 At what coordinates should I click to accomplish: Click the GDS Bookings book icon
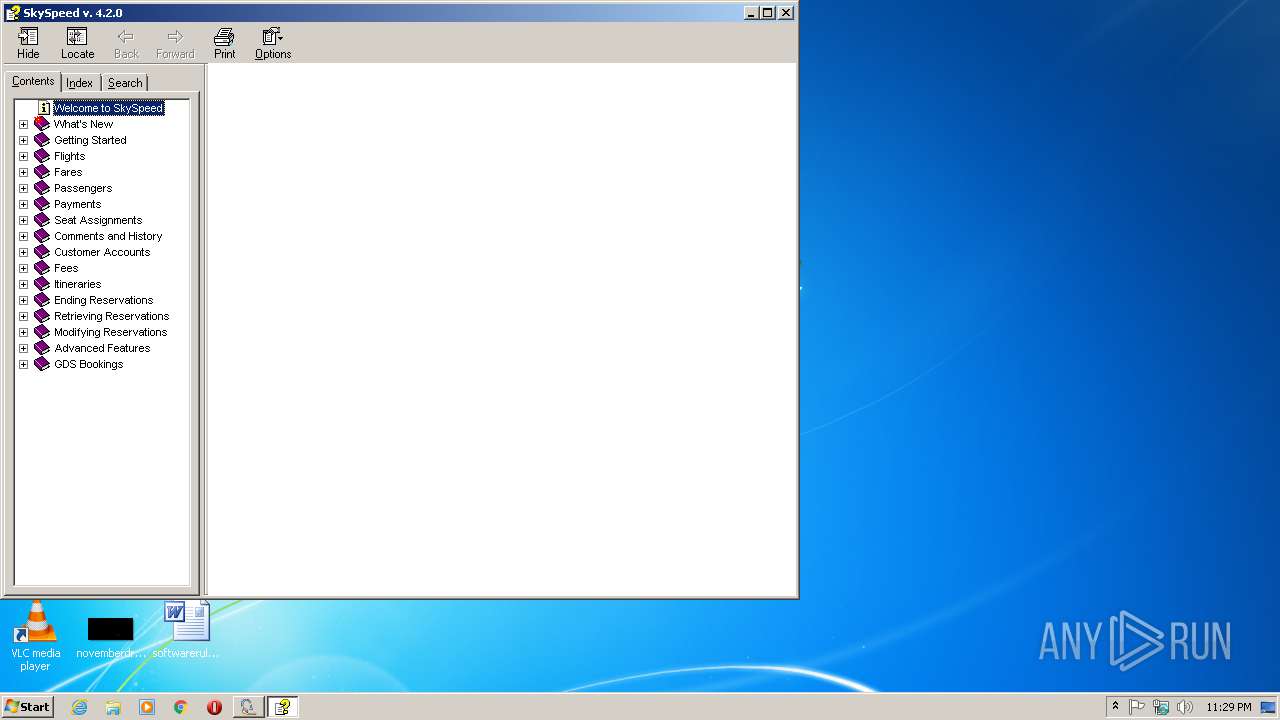(42, 364)
